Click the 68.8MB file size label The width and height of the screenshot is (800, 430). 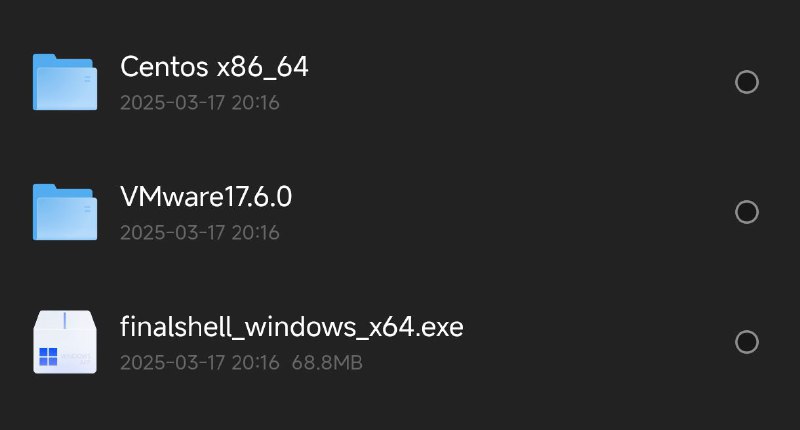[326, 363]
